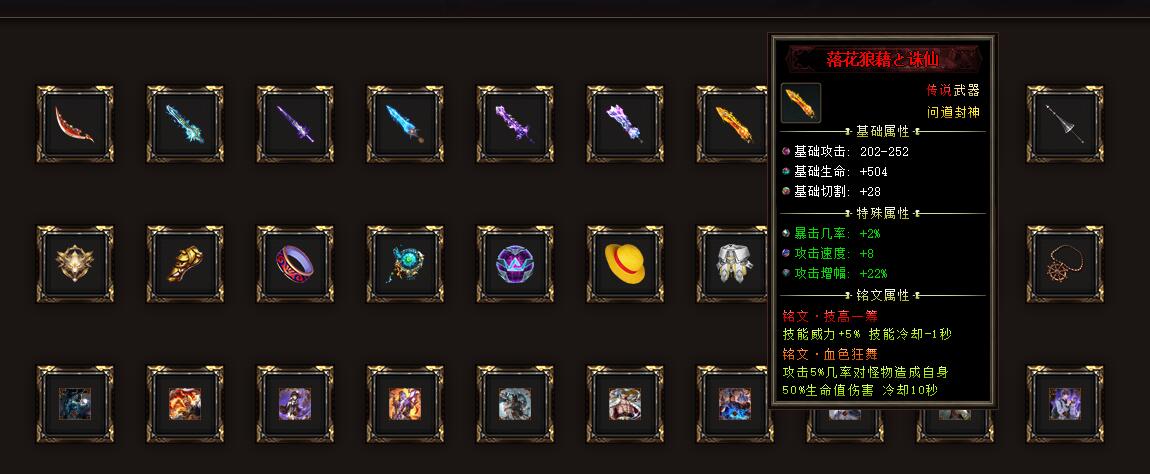1150x474 pixels.
Task: Click the tooltip's golden sword preview icon
Action: pos(801,103)
